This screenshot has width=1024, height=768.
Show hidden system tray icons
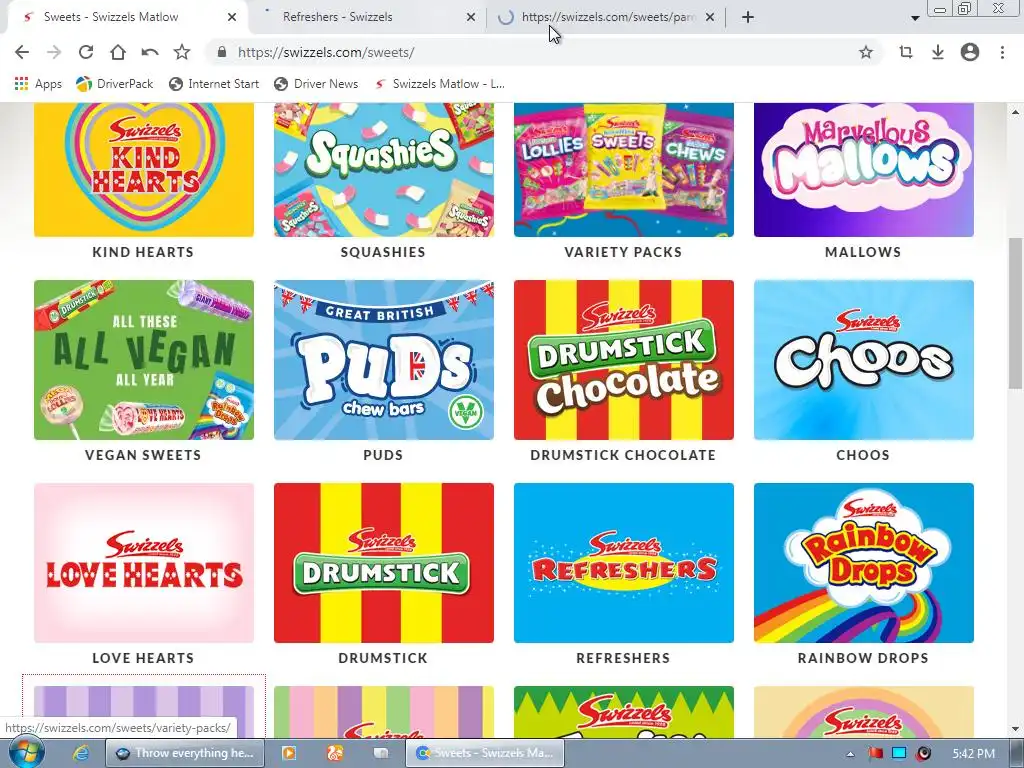pyautogui.click(x=850, y=754)
